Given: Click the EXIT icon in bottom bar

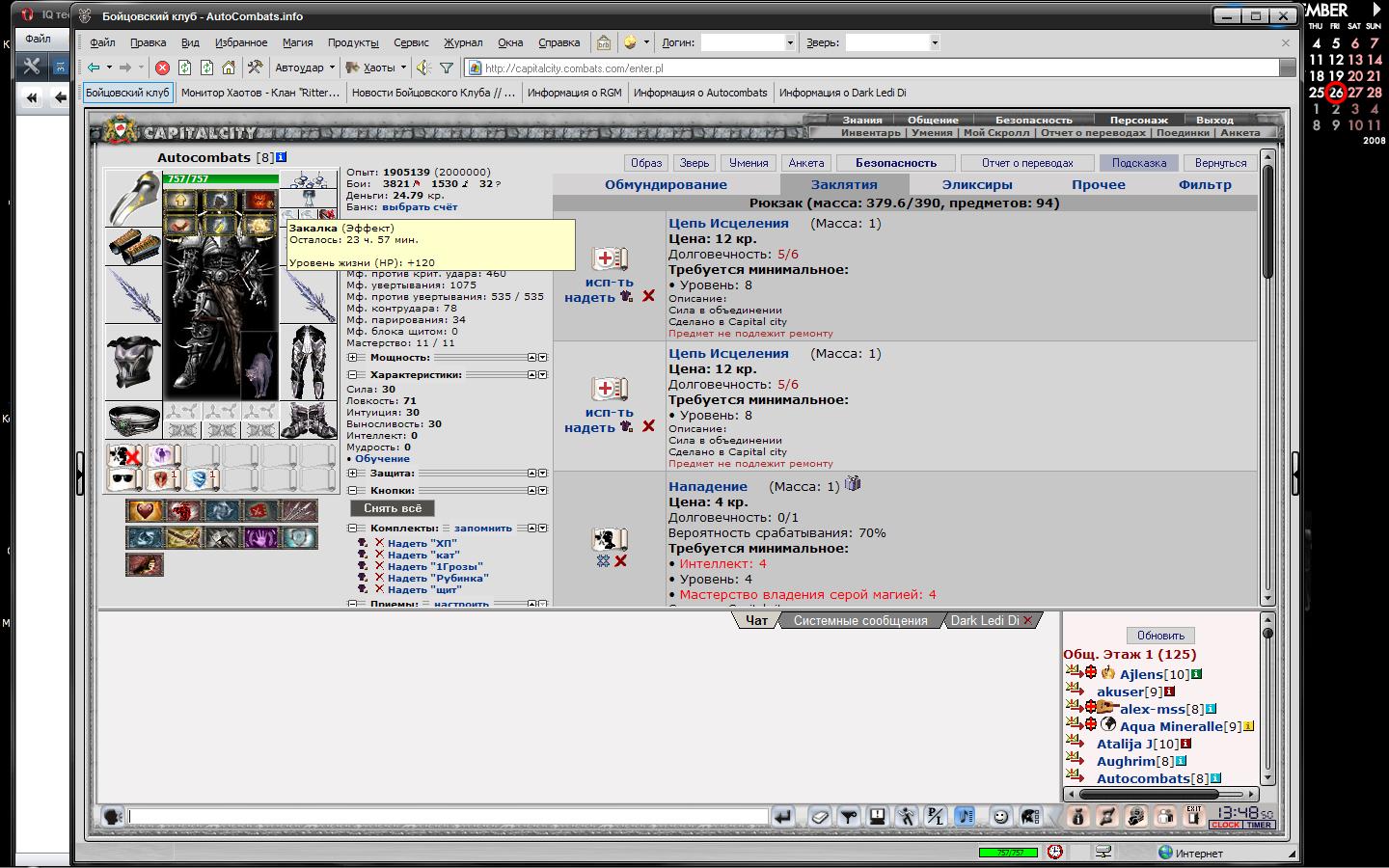Looking at the screenshot, I should [1194, 816].
